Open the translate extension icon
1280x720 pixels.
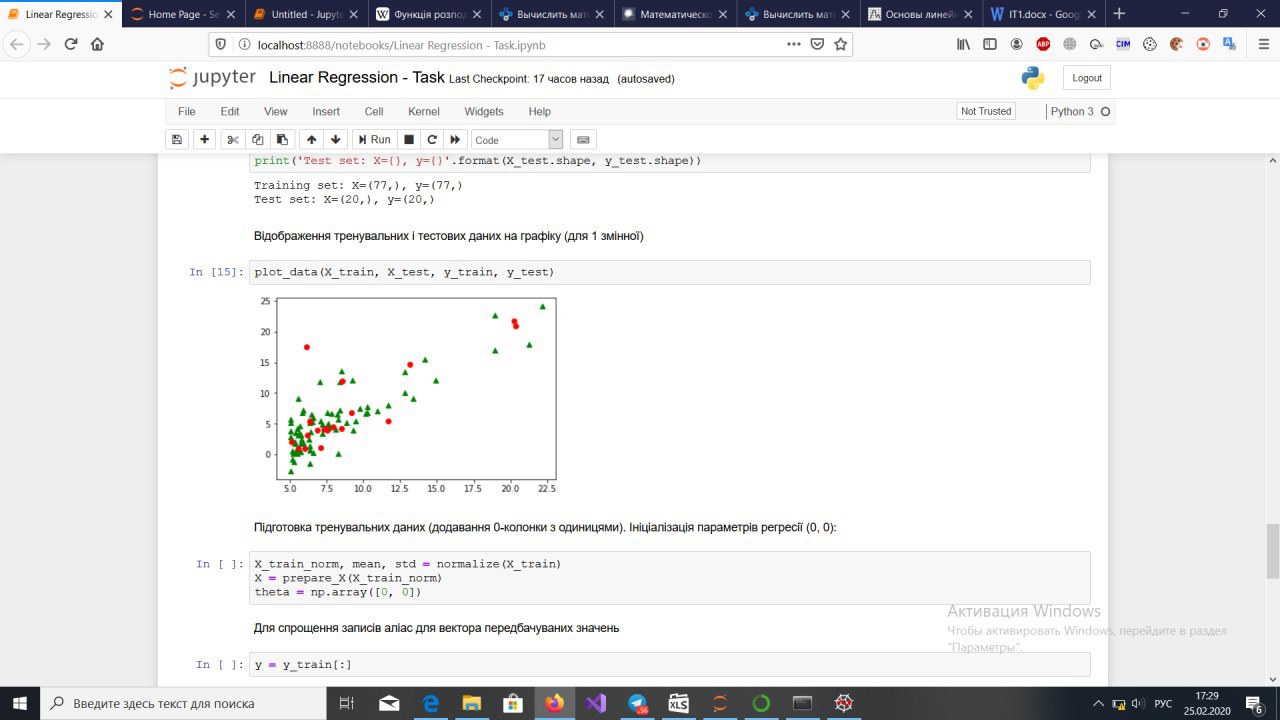[1229, 44]
